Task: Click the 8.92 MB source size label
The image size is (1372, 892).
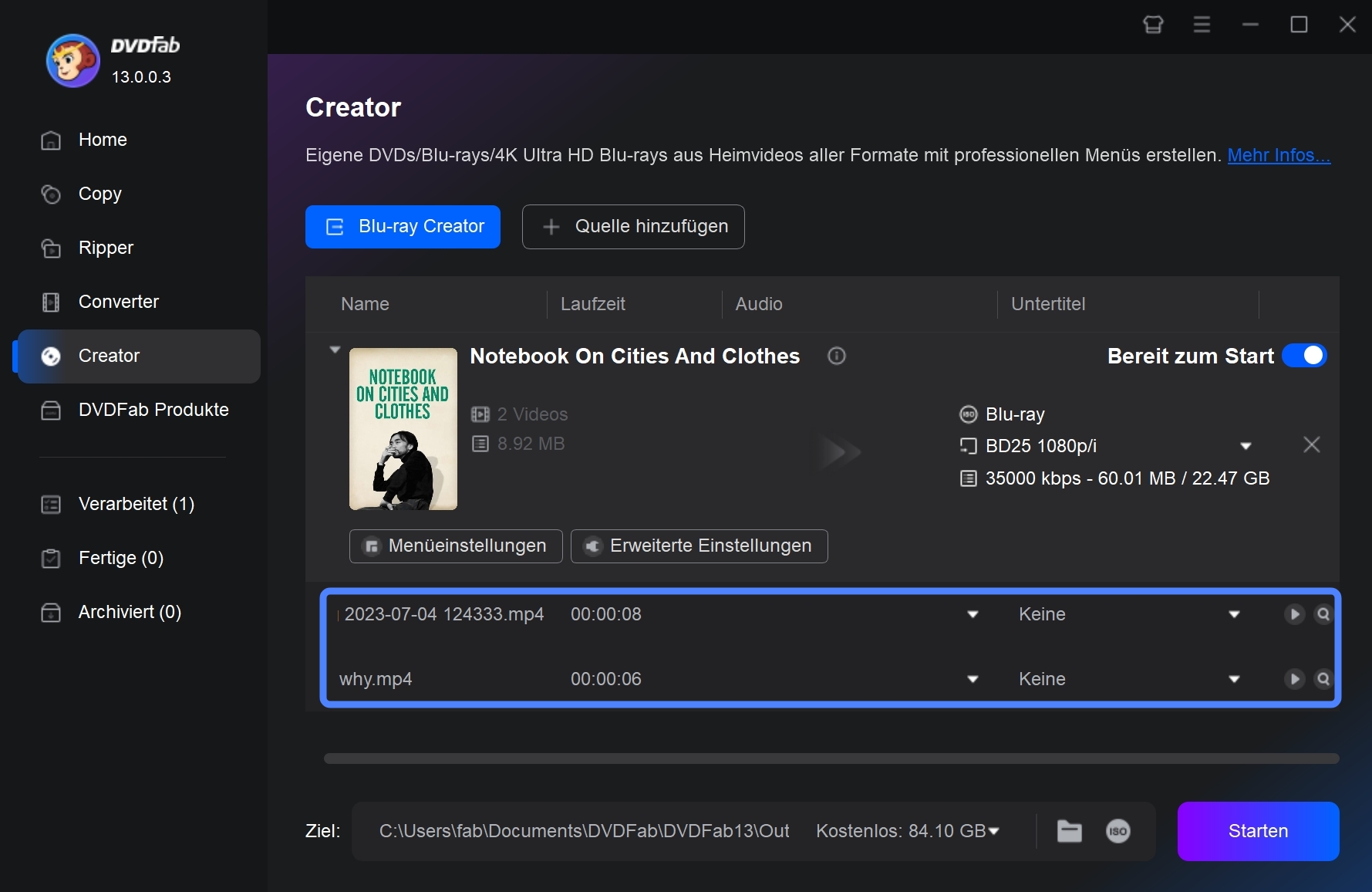Action: coord(531,444)
